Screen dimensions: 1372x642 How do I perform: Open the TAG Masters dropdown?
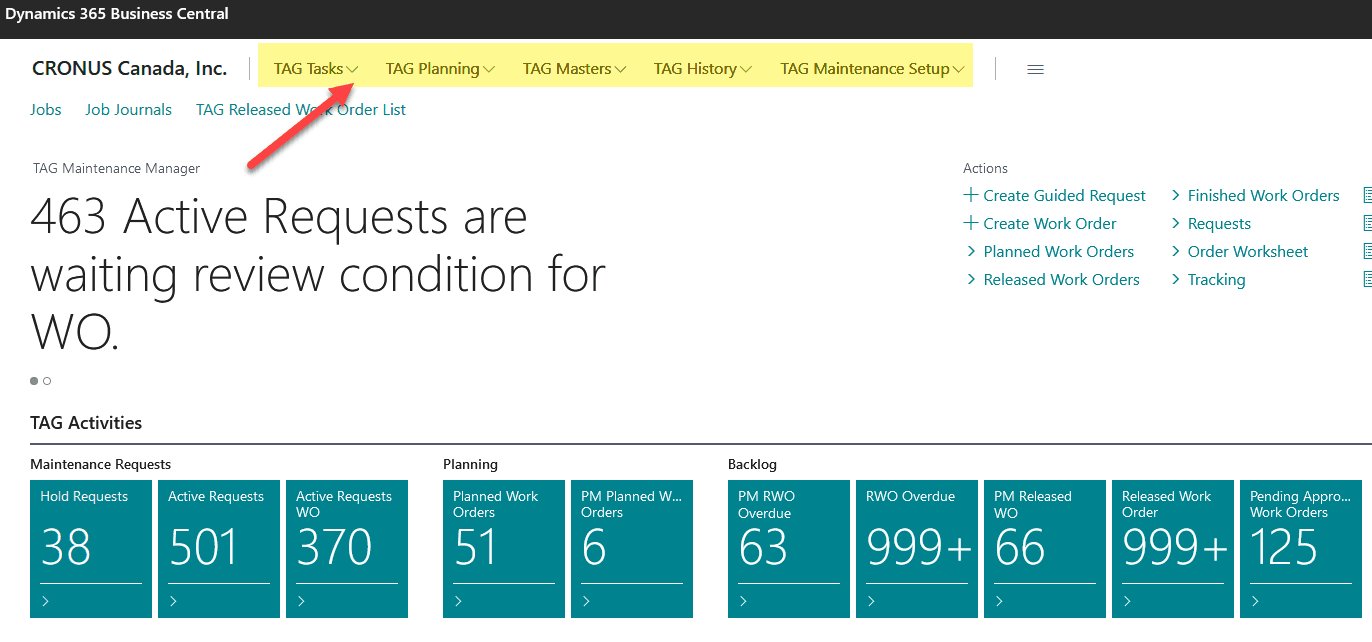pos(575,69)
